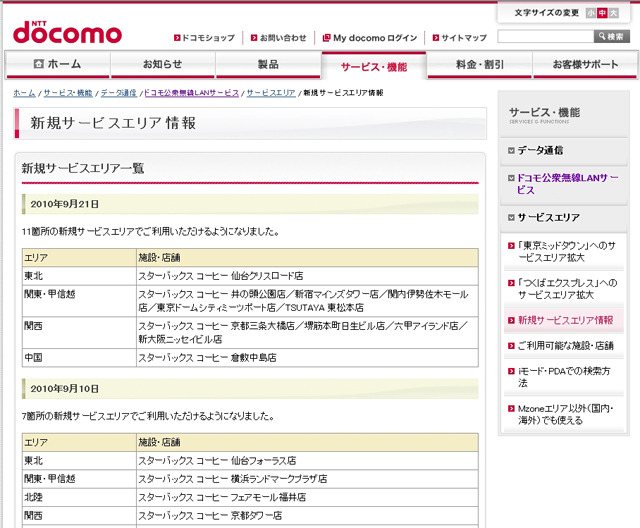The image size is (640, 528).
Task: Click the 検索 search button
Action: 611,36
